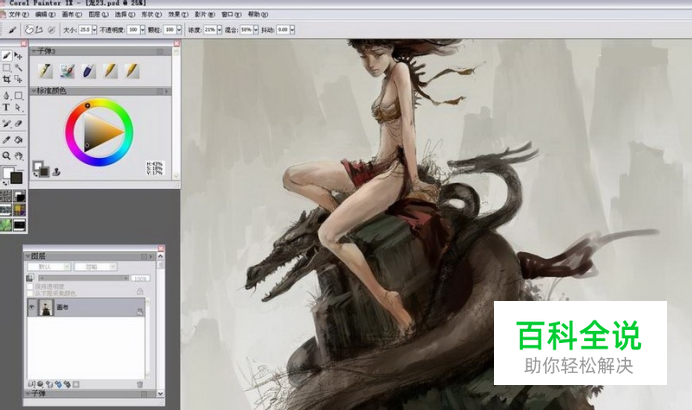692x410 pixels.
Task: Open the size value dropdown
Action: (94, 30)
